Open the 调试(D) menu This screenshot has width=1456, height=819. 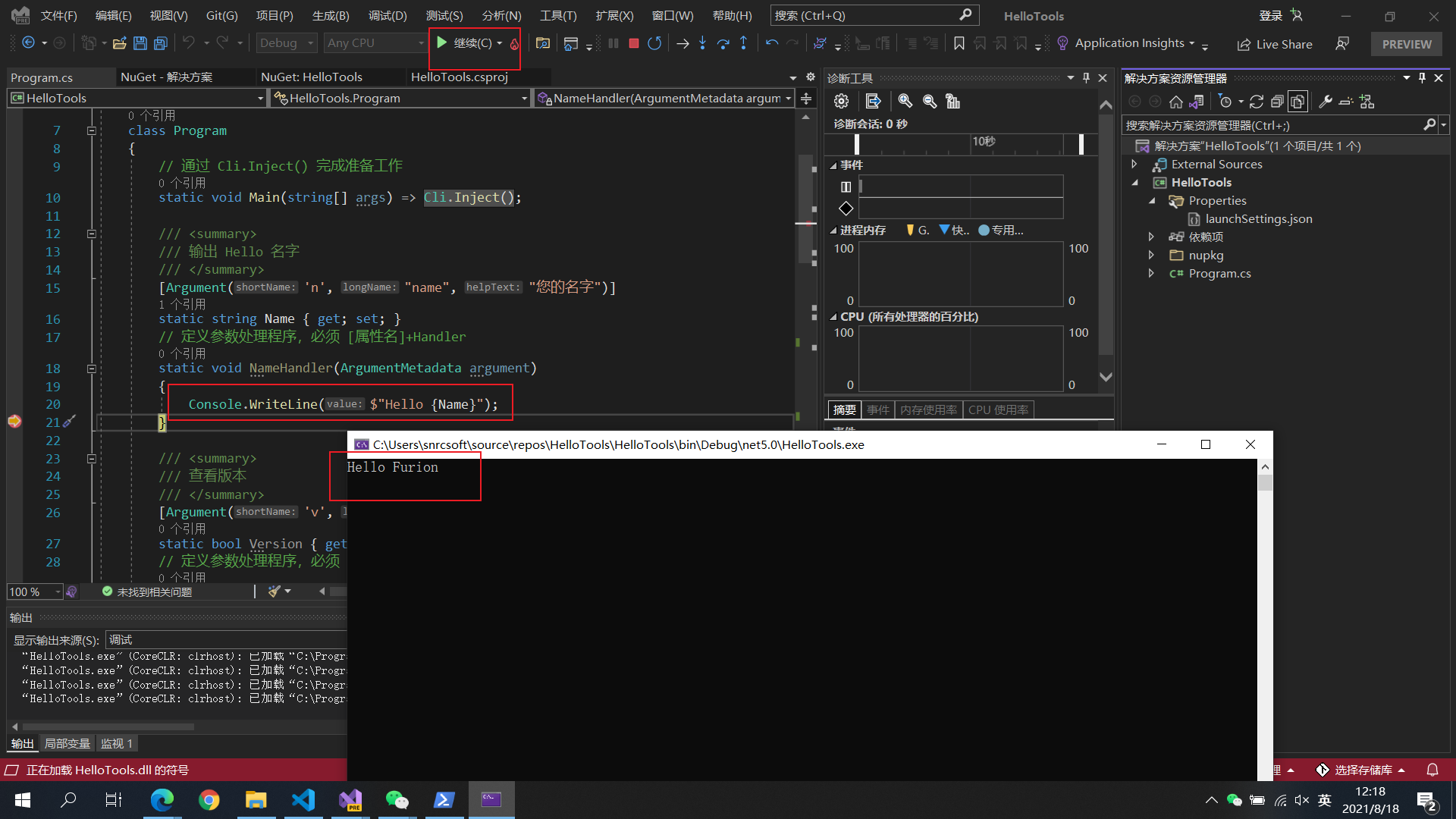387,16
